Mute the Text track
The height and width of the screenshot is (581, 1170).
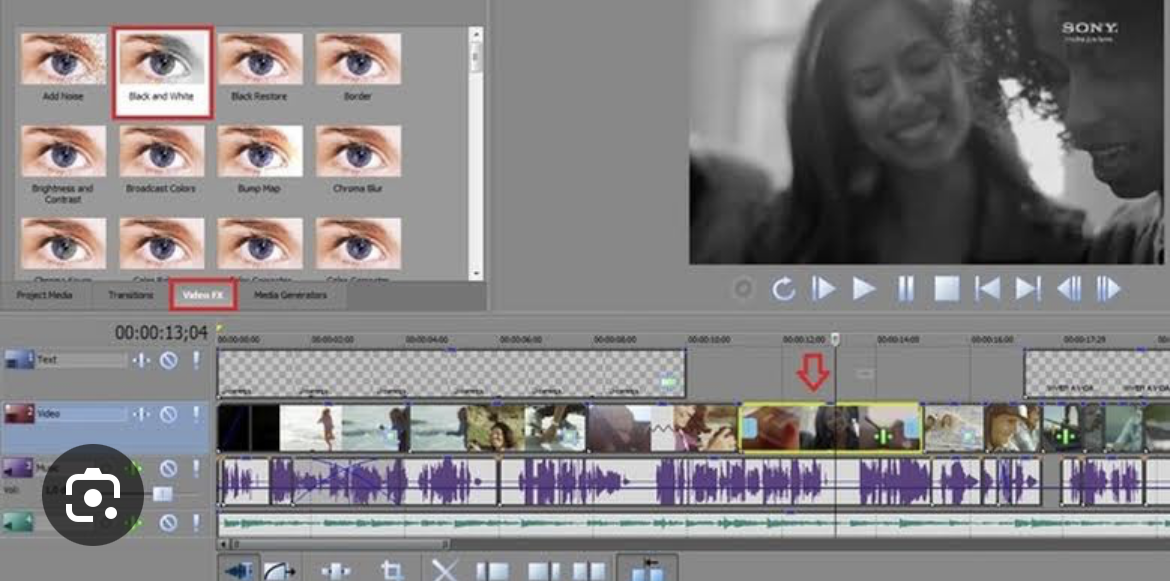pyautogui.click(x=169, y=360)
